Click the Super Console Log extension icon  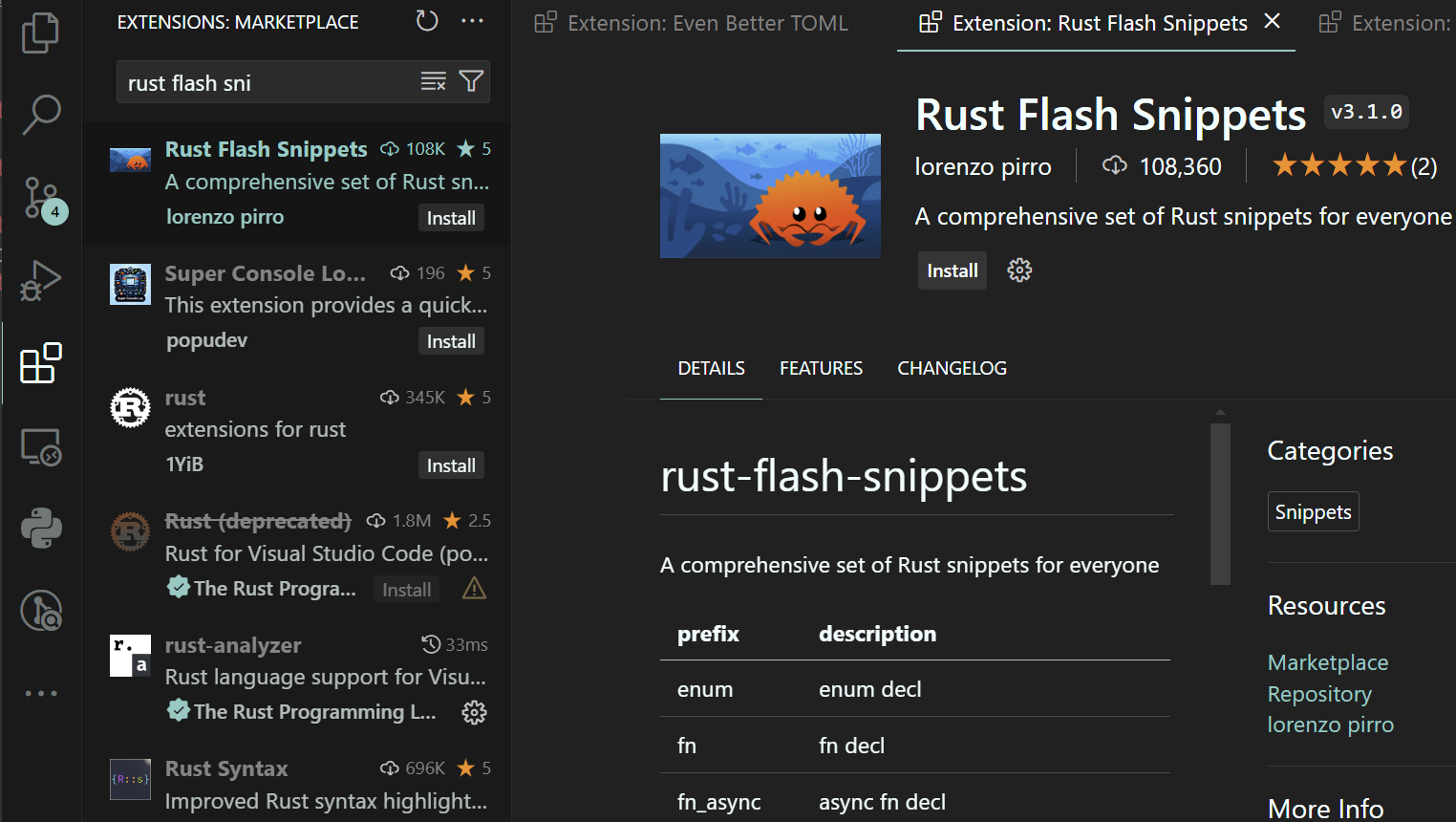[130, 284]
